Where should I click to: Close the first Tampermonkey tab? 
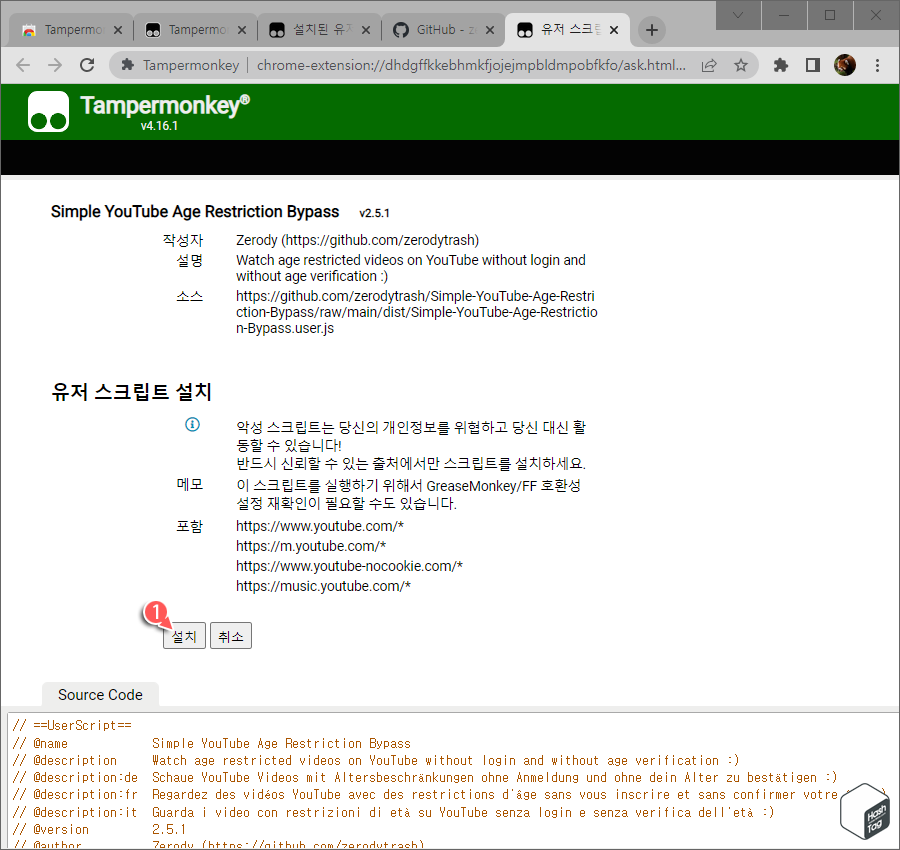pyautogui.click(x=118, y=30)
